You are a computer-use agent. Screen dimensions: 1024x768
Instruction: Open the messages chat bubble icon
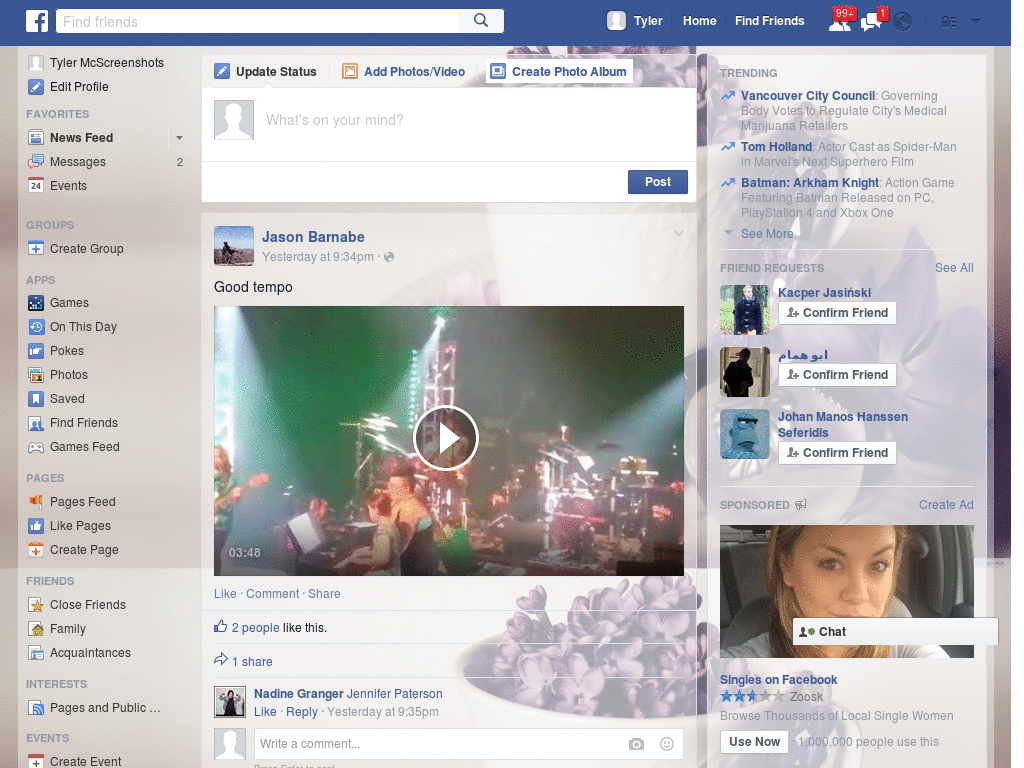tap(873, 21)
